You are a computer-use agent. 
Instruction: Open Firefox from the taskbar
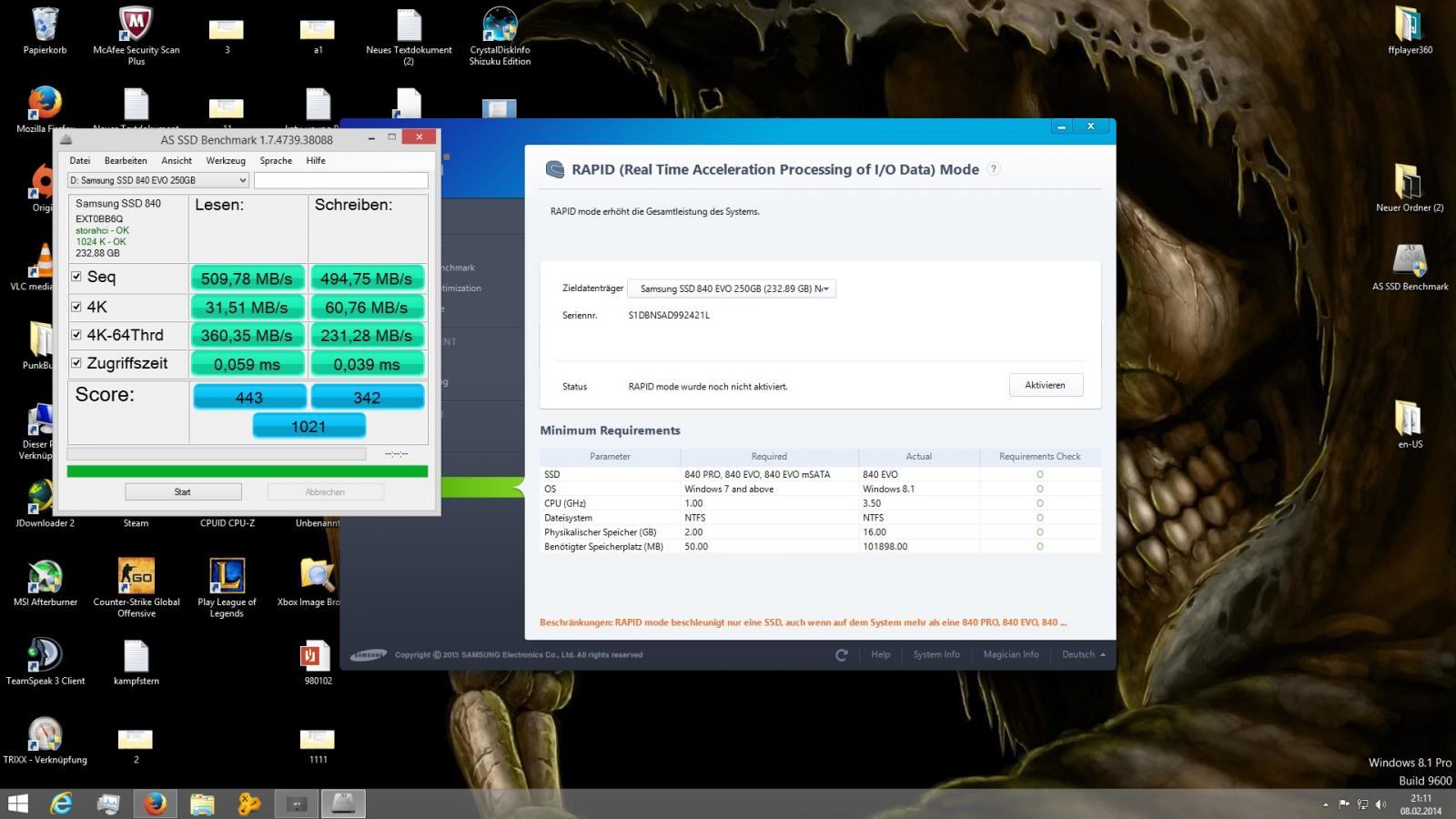[x=155, y=804]
